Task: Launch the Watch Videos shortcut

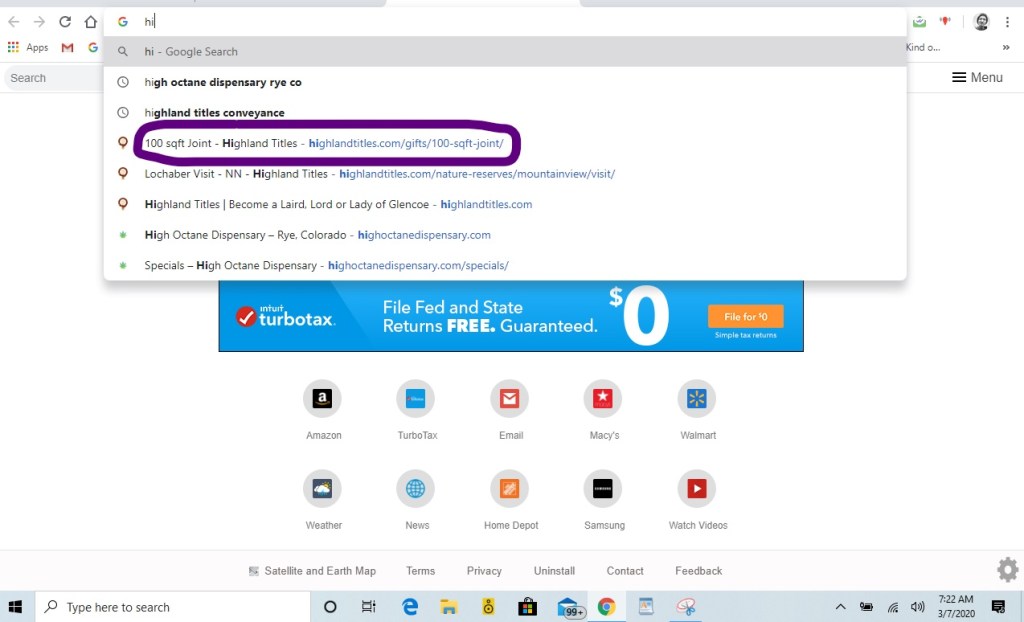Action: tap(697, 489)
